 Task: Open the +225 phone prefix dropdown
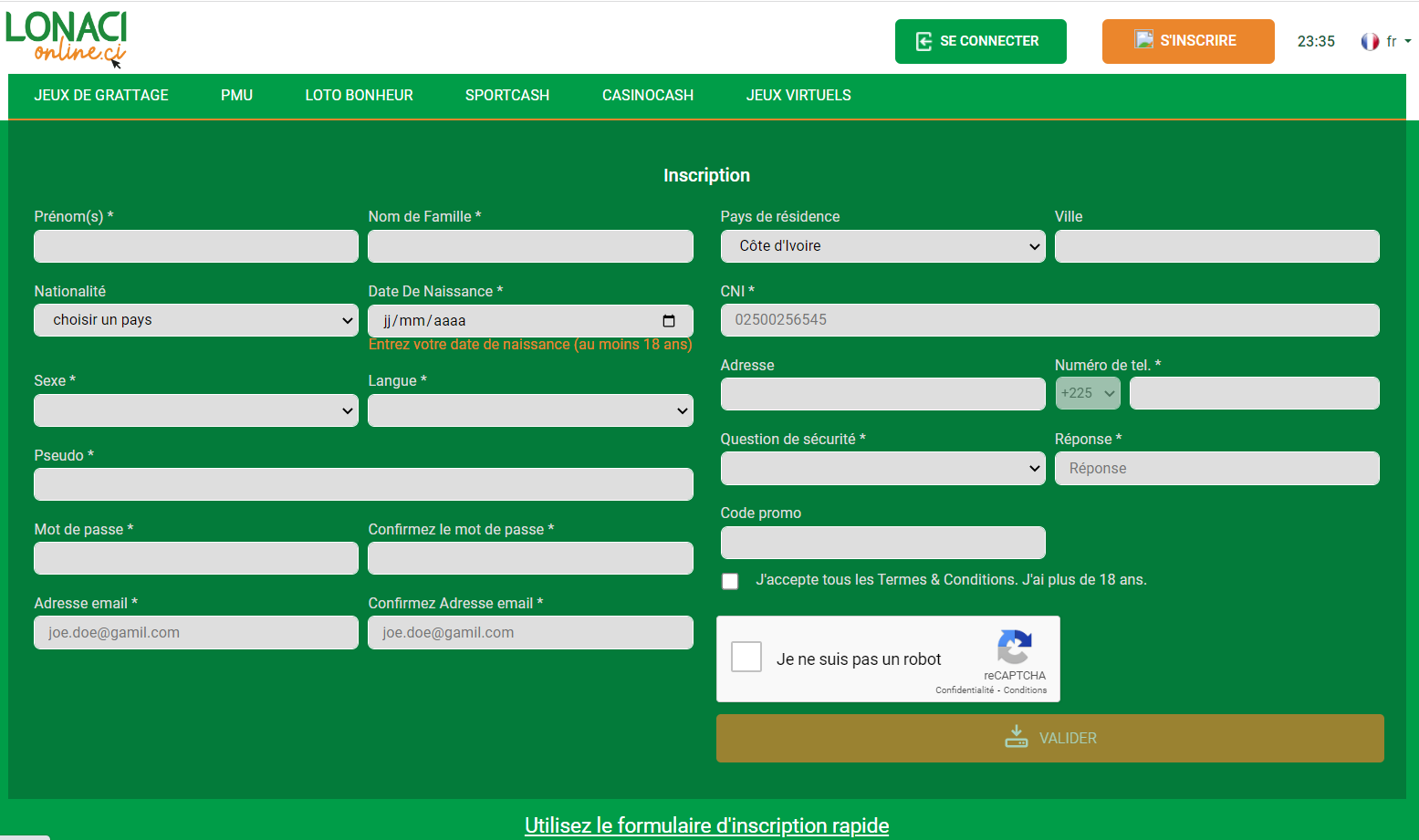click(x=1088, y=393)
